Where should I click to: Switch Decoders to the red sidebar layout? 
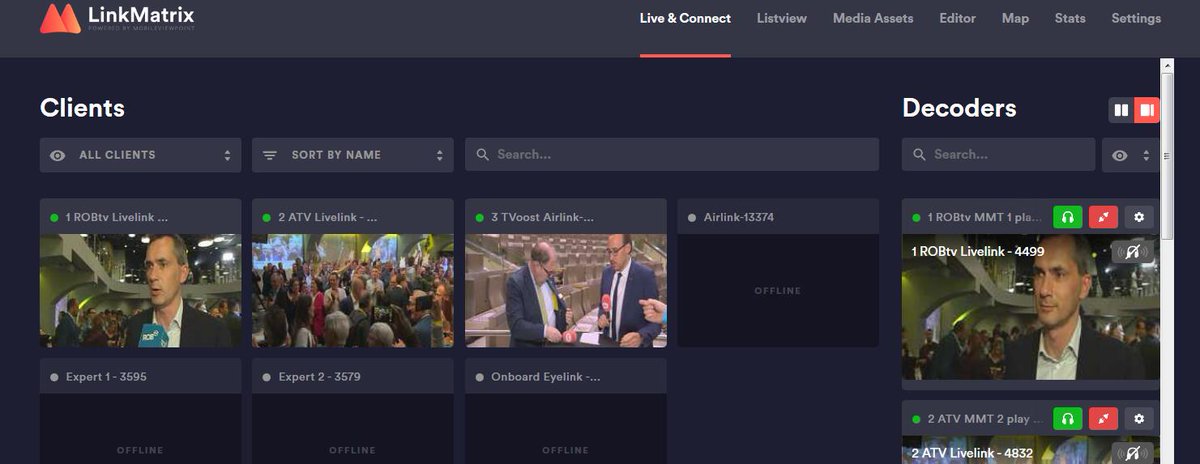click(x=1147, y=110)
